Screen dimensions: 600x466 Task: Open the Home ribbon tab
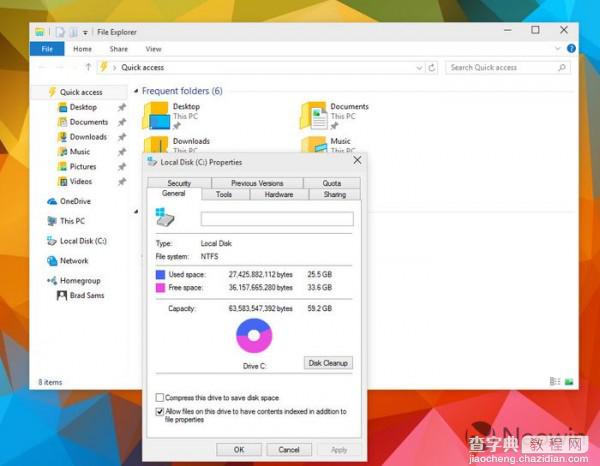(82, 49)
